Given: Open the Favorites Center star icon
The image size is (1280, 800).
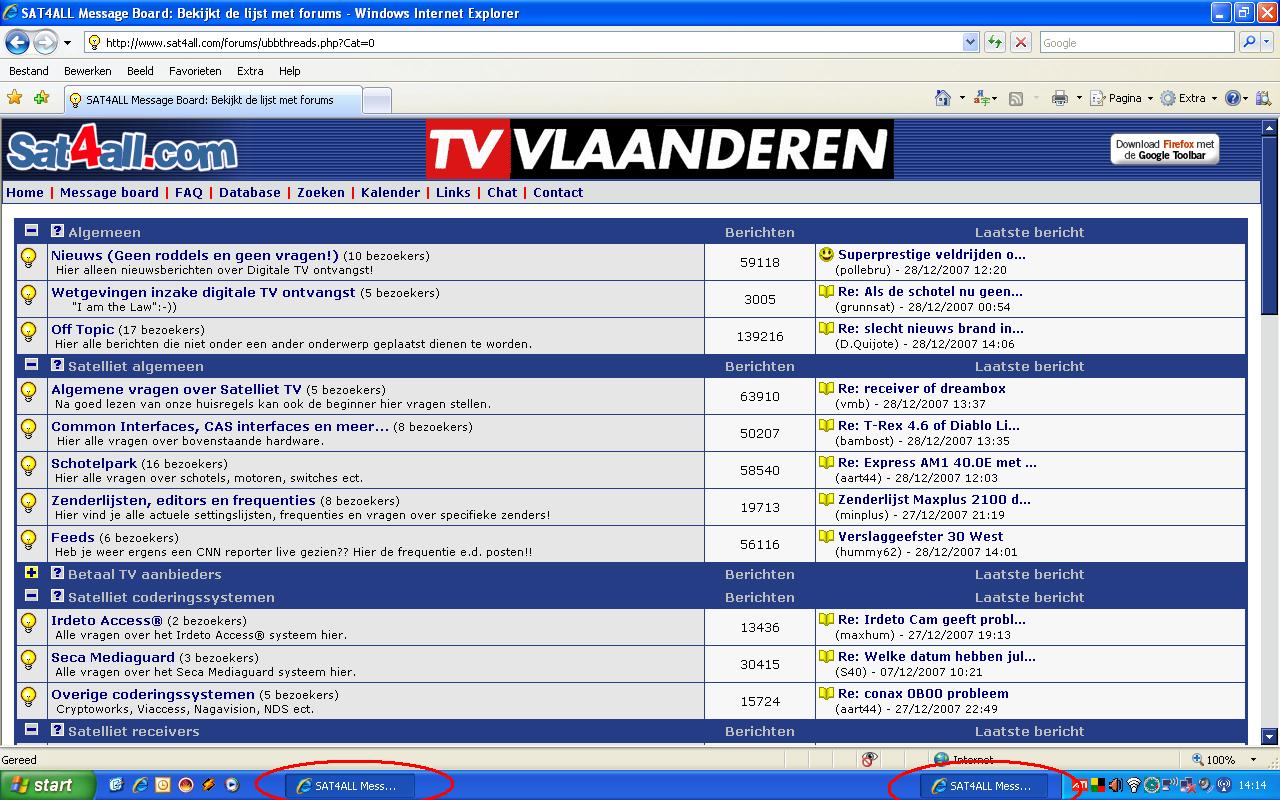Looking at the screenshot, I should 15,98.
